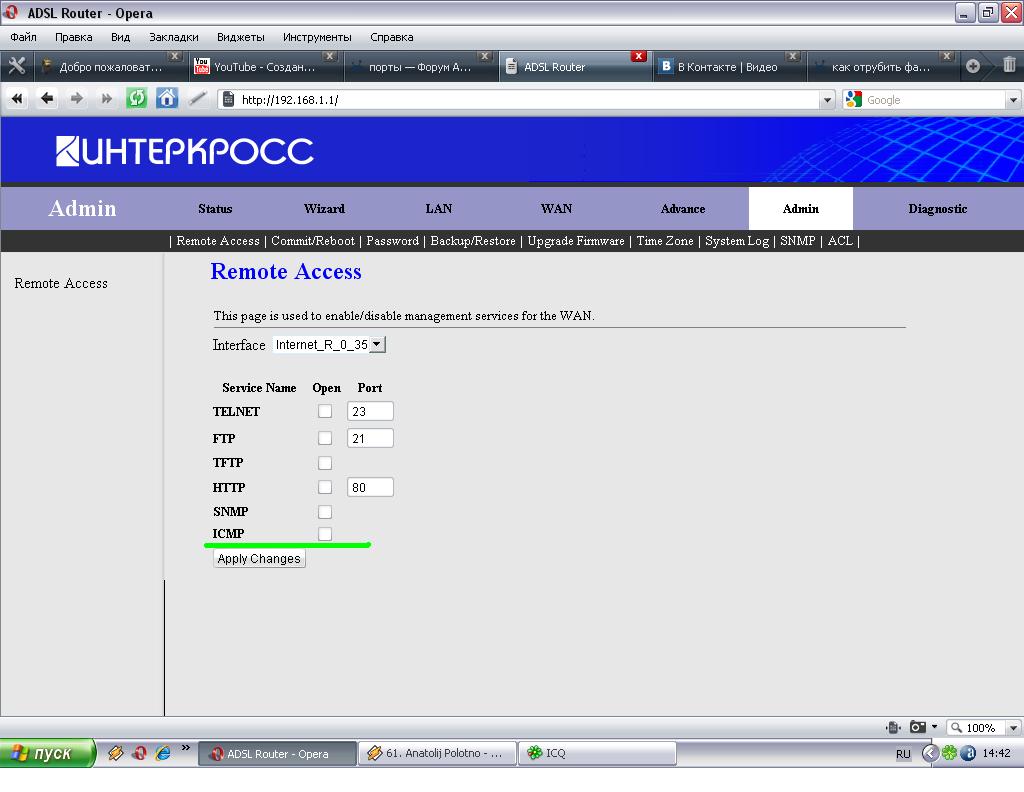1024x792 pixels.
Task: Open the Файл menu
Action: (x=24, y=37)
